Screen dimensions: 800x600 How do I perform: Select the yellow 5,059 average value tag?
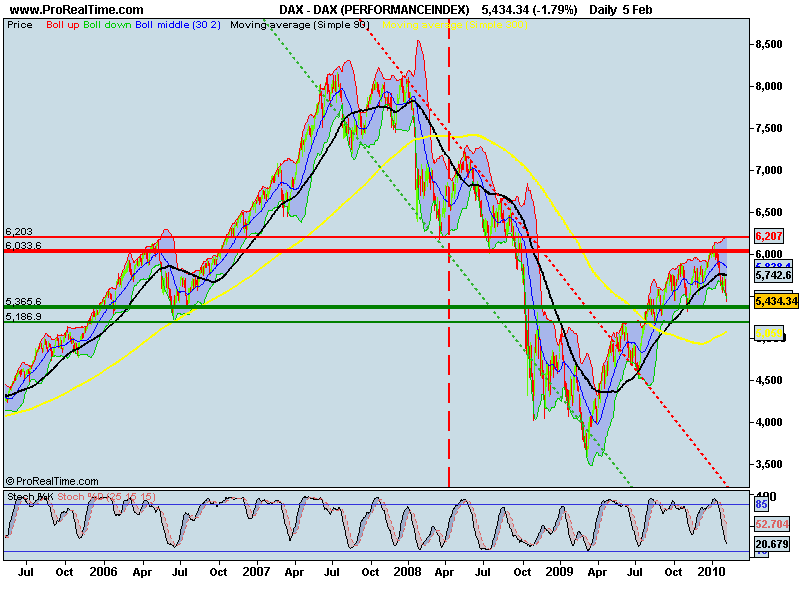(769, 334)
